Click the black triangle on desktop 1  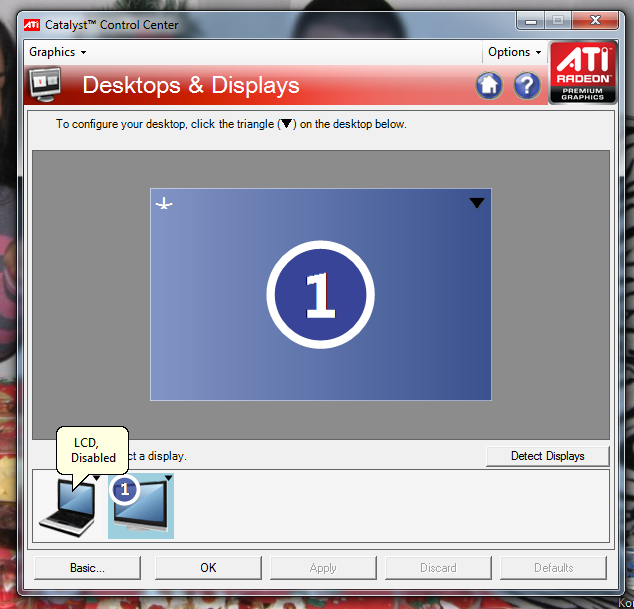(477, 203)
